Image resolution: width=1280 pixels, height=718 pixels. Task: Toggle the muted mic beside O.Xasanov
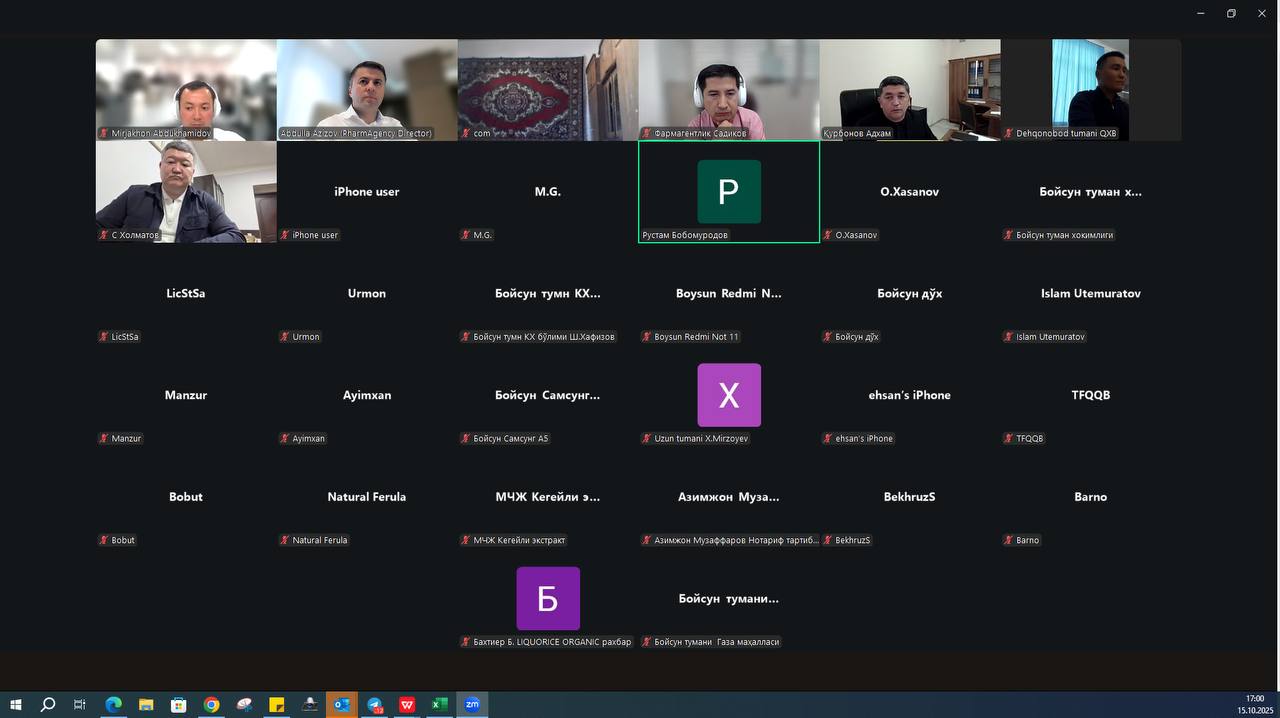827,235
